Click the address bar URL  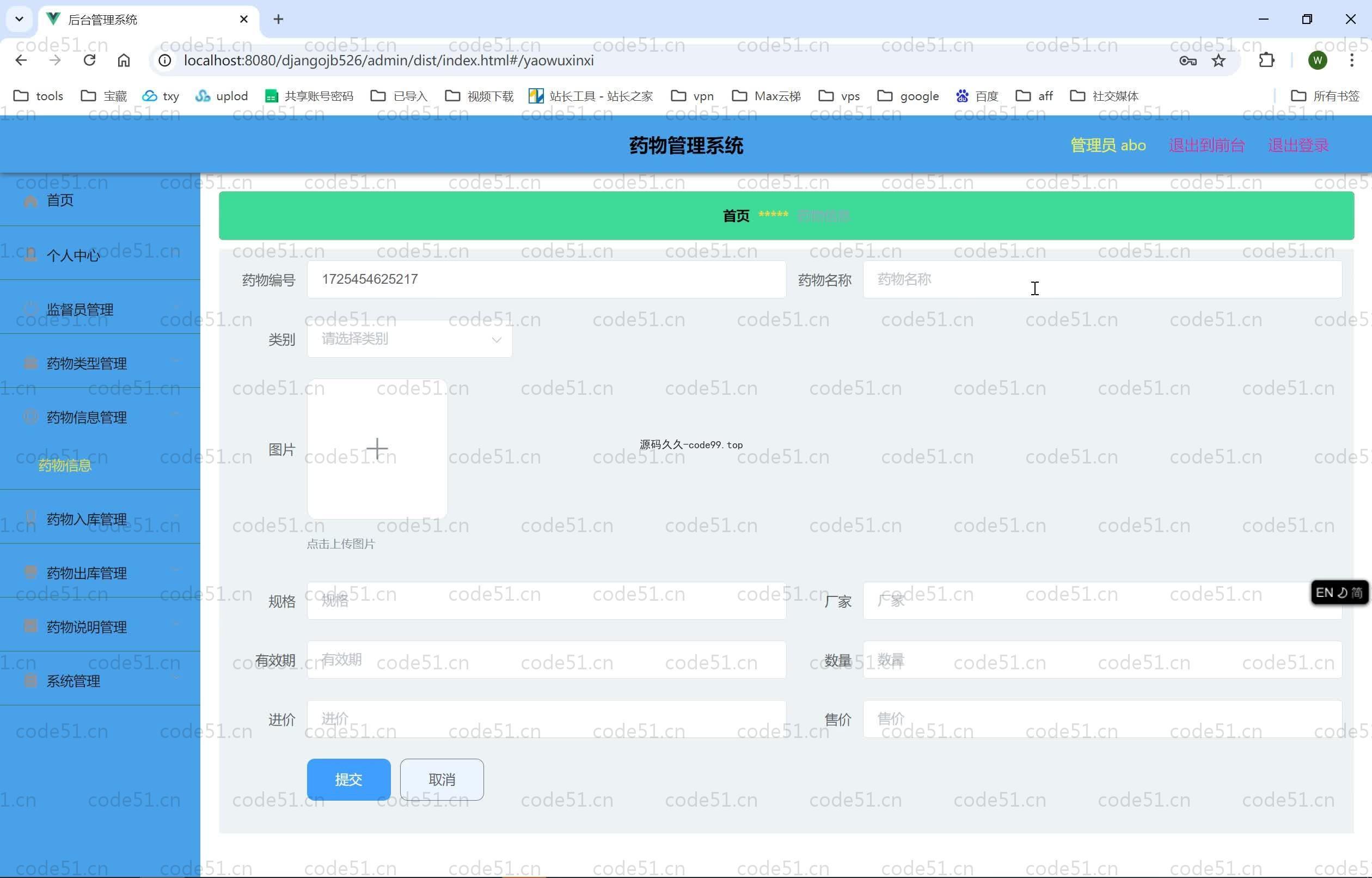pos(389,60)
